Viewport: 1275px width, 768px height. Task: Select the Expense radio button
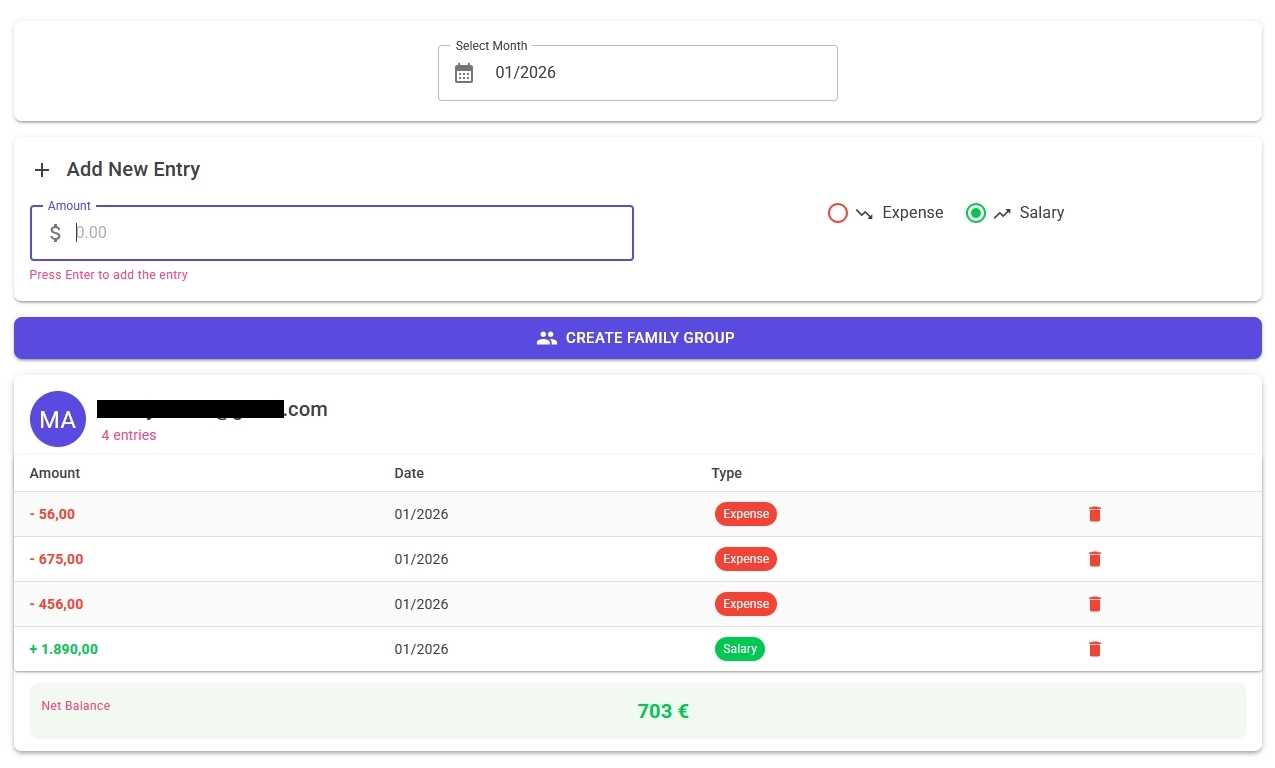click(838, 213)
